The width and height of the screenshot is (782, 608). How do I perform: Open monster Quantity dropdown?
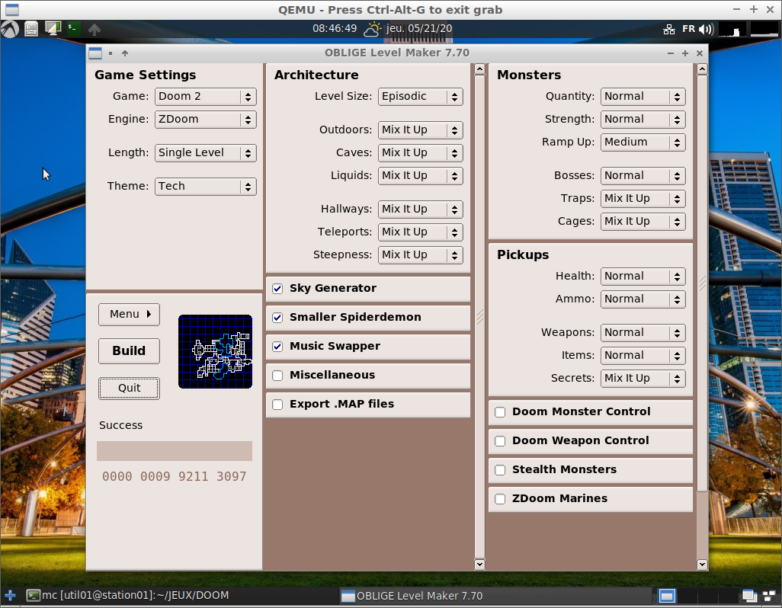(643, 97)
